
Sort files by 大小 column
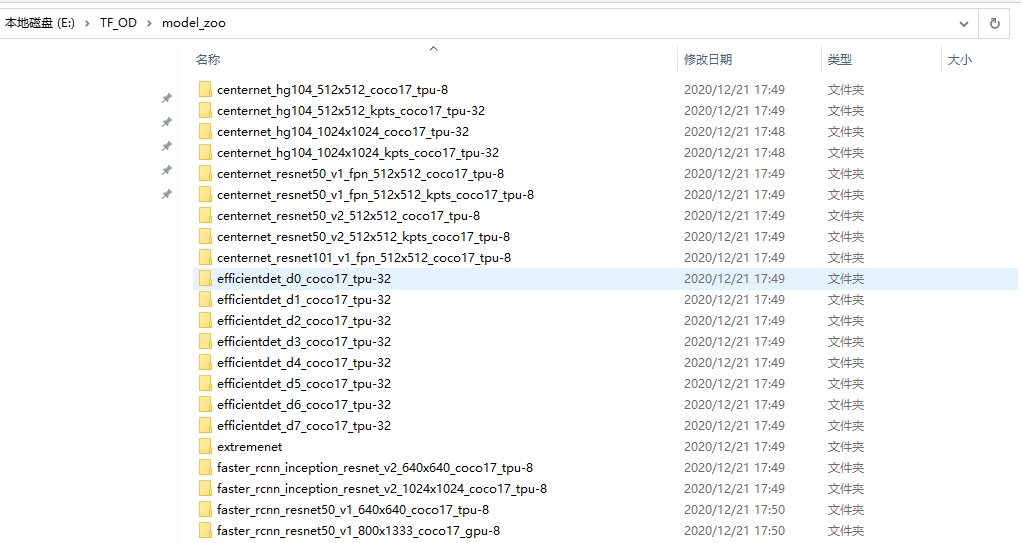tap(959, 59)
